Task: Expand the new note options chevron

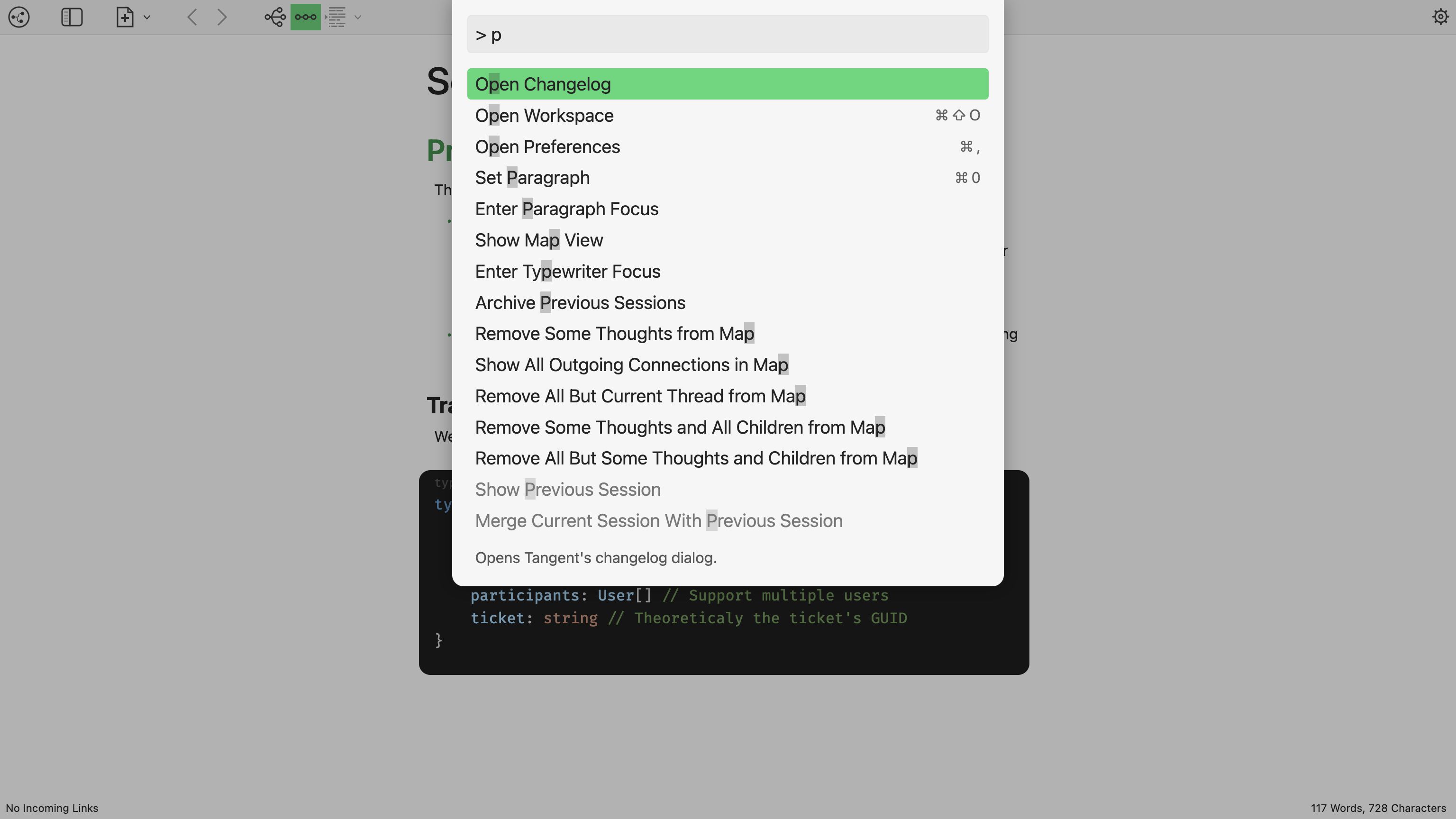Action: [x=147, y=17]
